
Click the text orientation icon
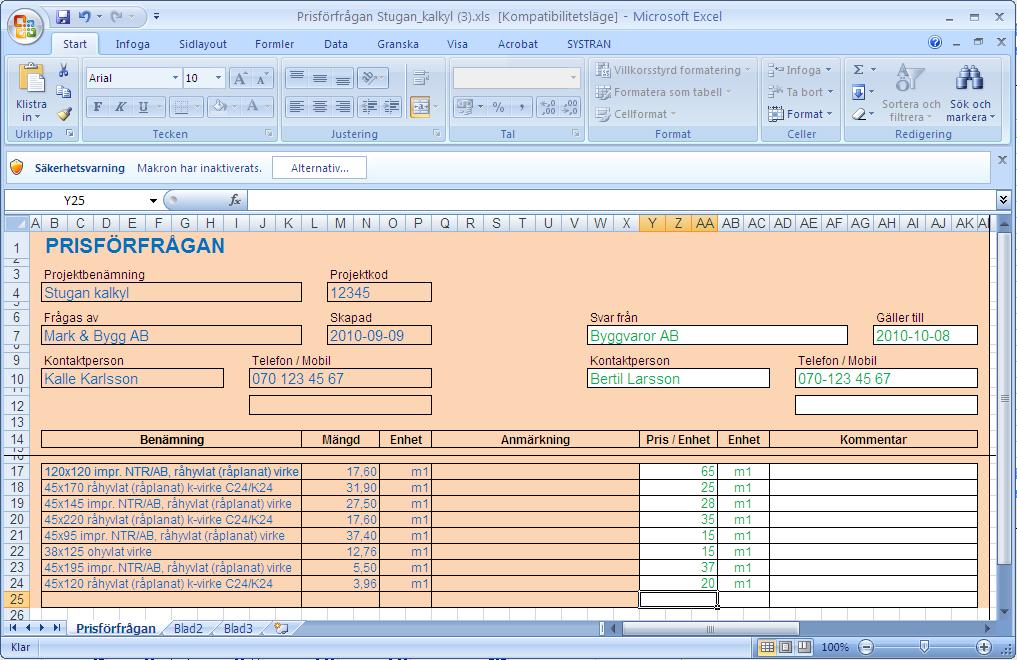pos(370,78)
